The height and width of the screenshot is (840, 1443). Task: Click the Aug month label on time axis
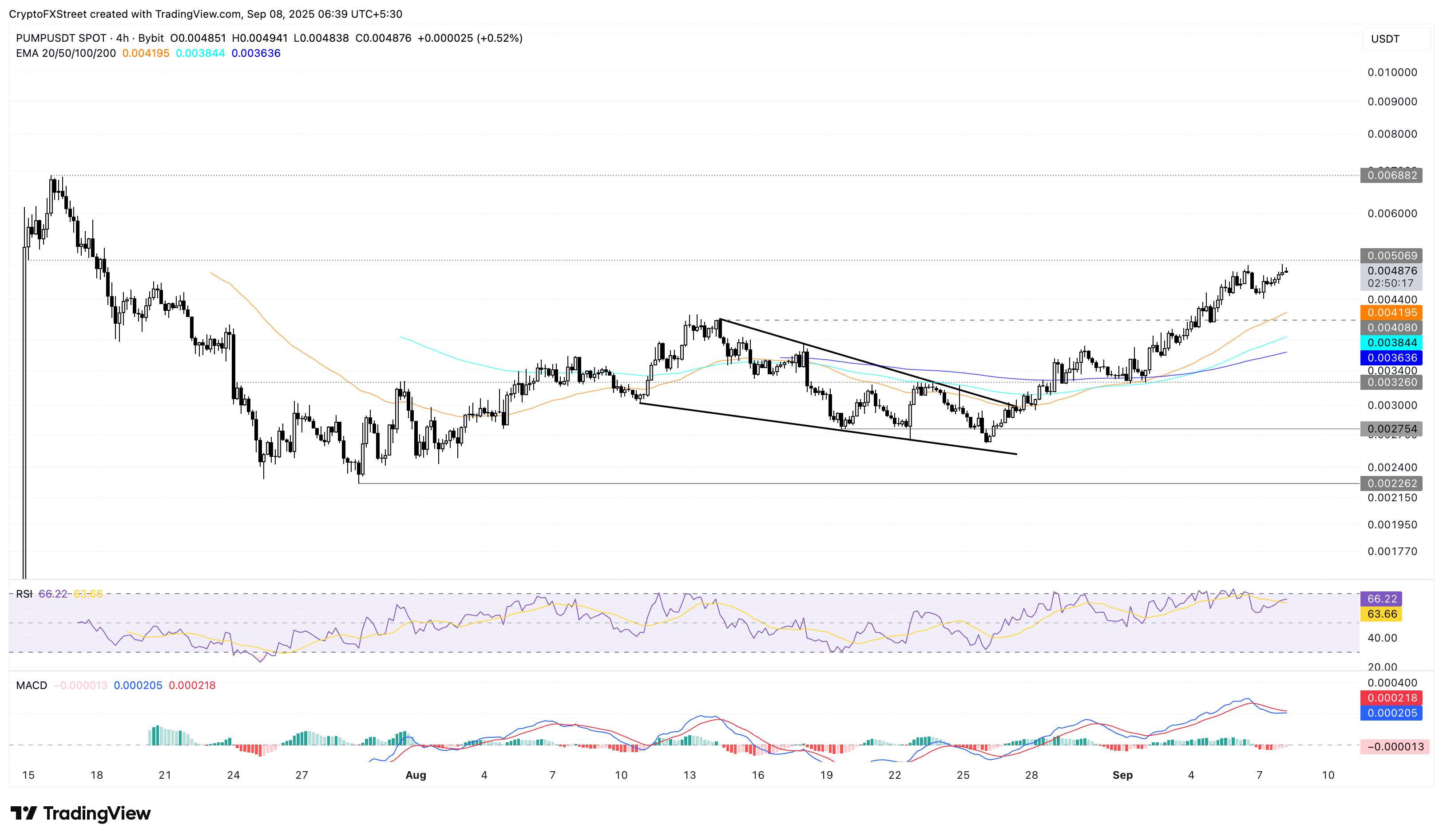(416, 775)
